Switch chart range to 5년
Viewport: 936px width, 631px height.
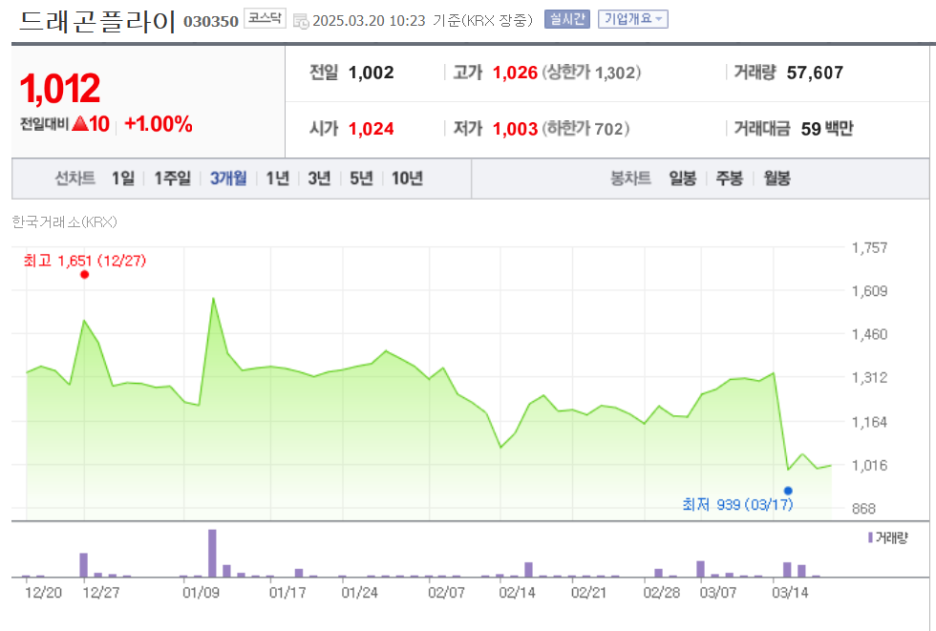pos(361,178)
